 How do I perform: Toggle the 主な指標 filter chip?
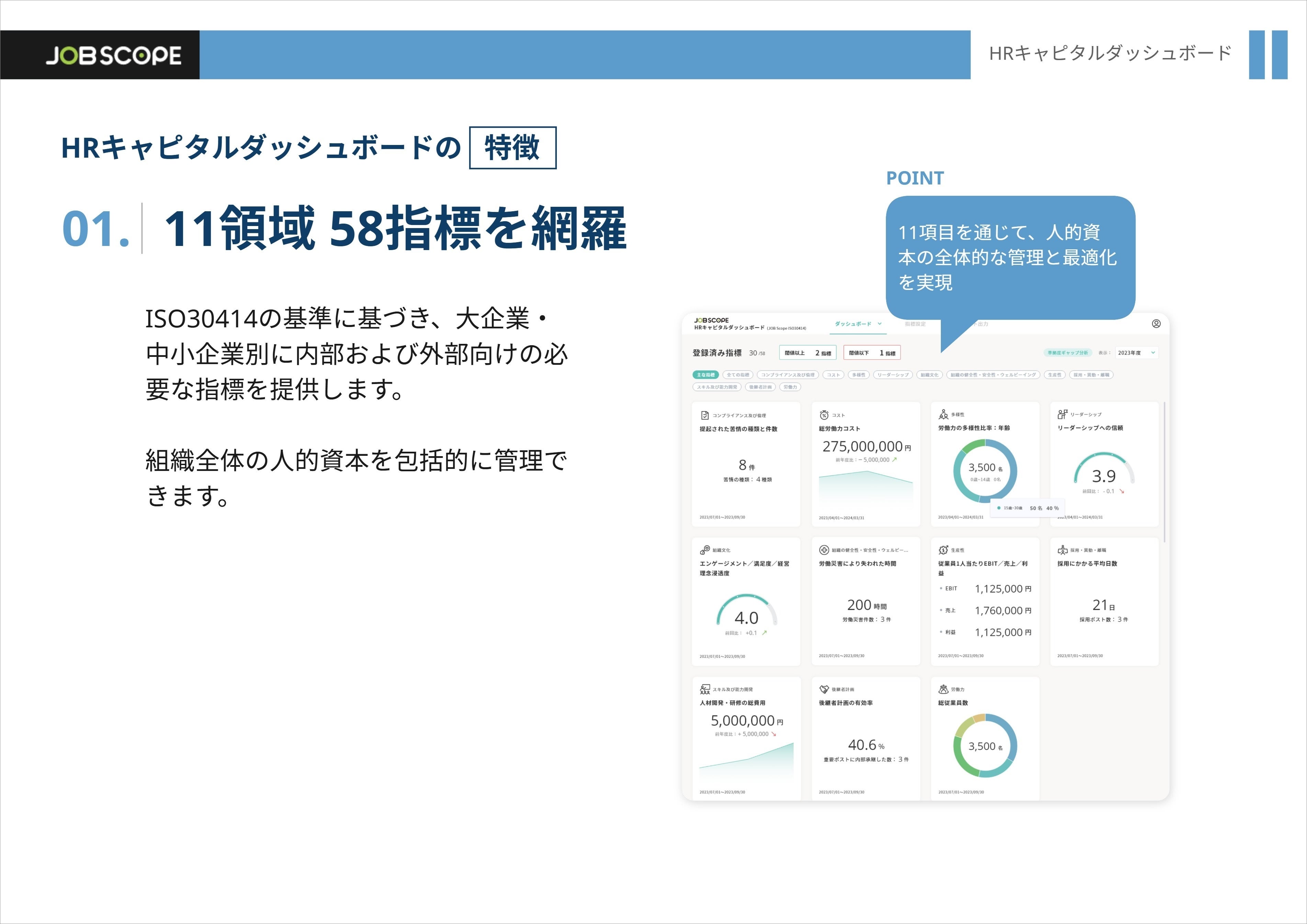tap(705, 375)
